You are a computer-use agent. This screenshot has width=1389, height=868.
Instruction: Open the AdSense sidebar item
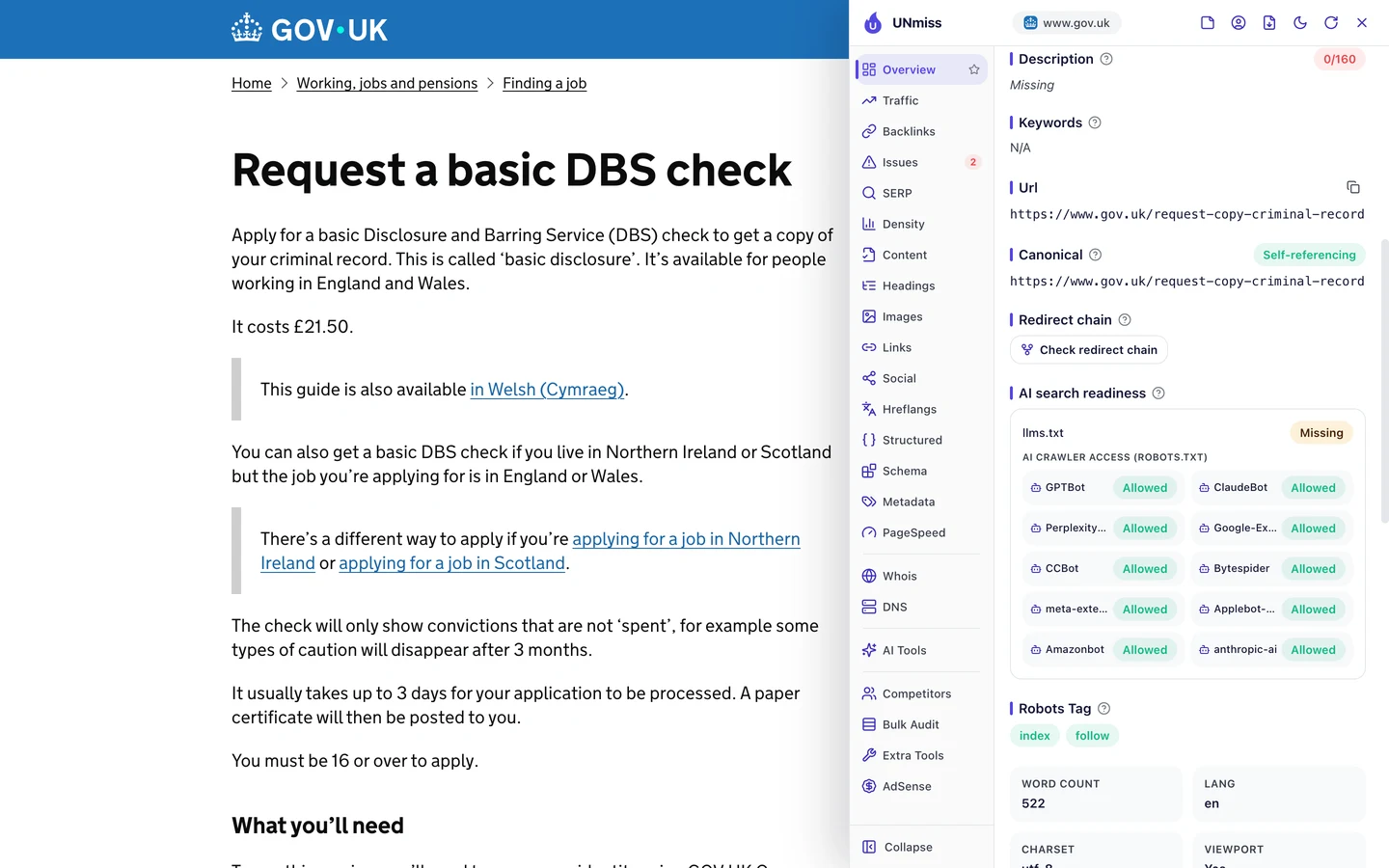click(x=921, y=786)
